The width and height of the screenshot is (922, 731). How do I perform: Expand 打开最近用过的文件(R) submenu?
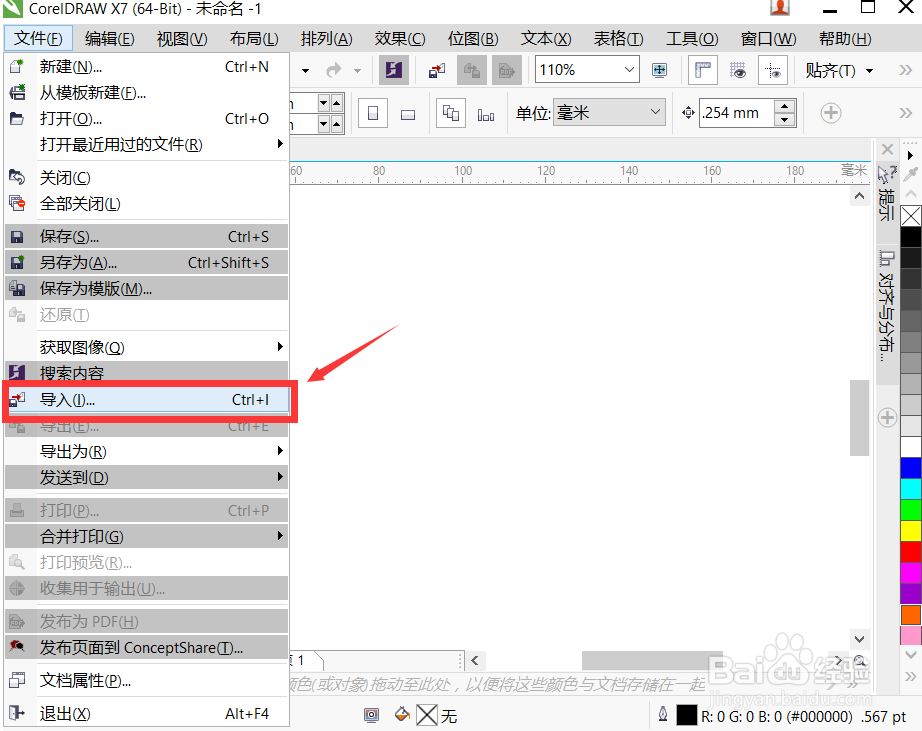tap(146, 145)
